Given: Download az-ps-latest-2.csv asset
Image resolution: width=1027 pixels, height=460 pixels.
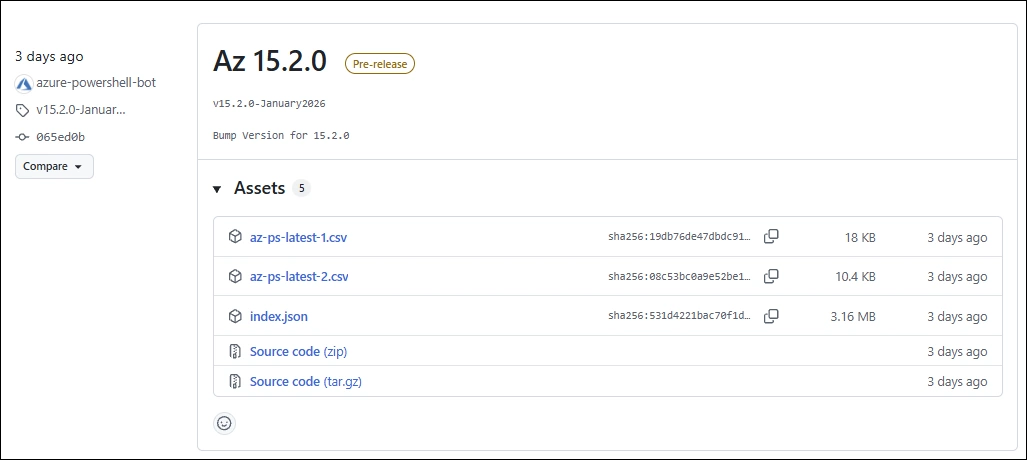Looking at the screenshot, I should click(299, 277).
